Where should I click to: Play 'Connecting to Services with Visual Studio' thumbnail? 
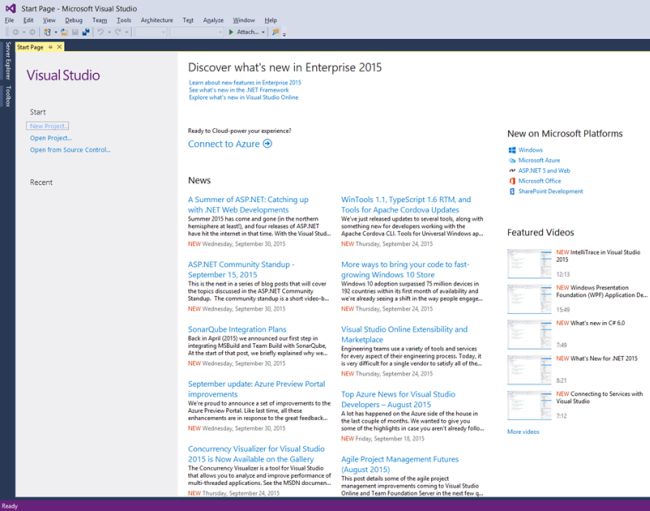529,405
